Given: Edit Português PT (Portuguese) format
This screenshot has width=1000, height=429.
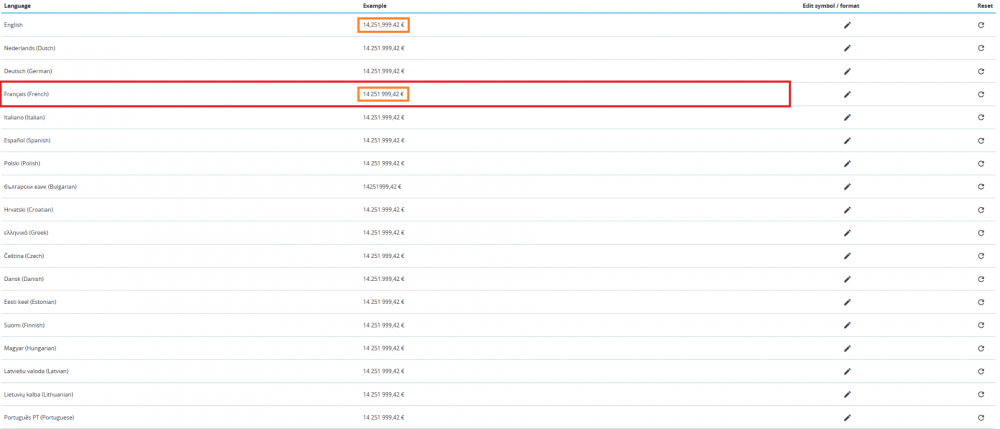Looking at the screenshot, I should point(847,418).
